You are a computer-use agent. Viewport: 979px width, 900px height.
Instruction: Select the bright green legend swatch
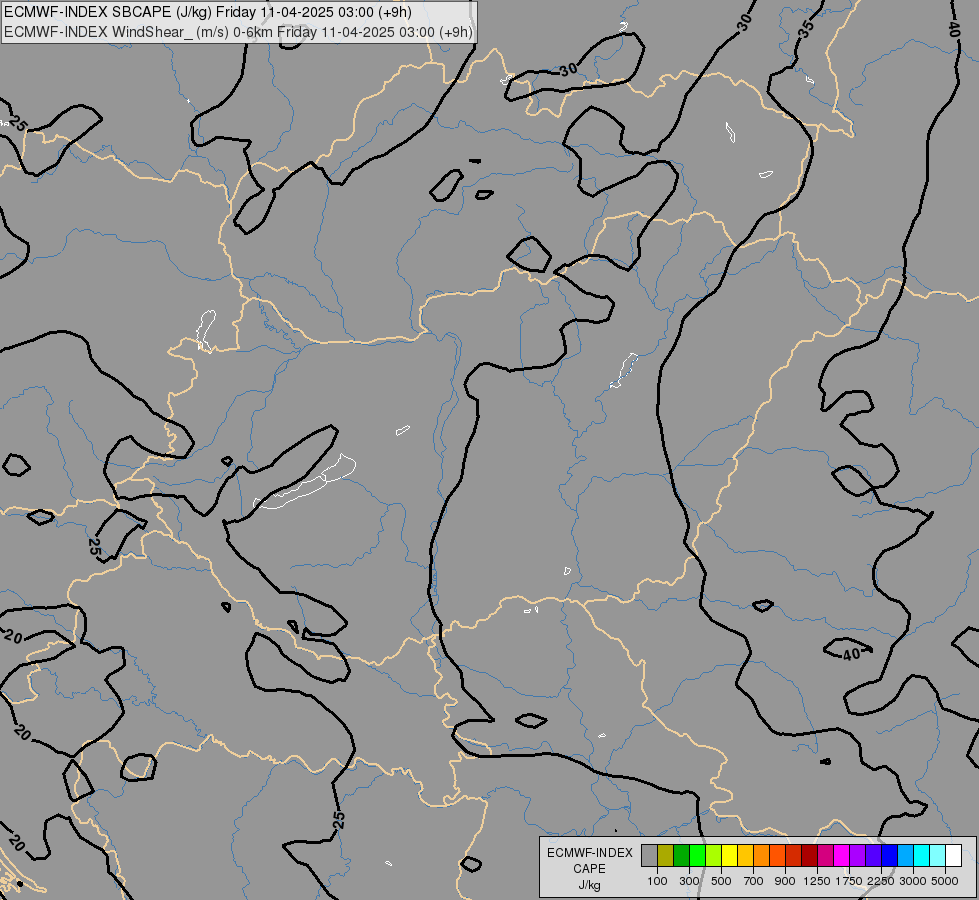[697, 855]
